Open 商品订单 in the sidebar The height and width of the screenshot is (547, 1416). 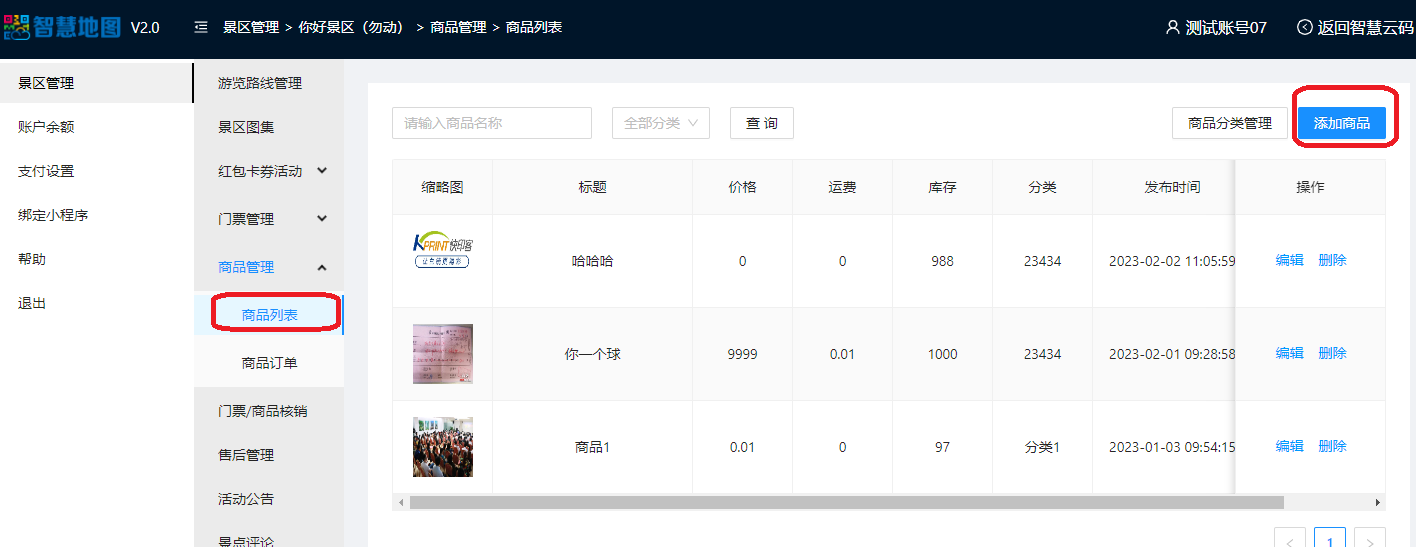[x=269, y=363]
